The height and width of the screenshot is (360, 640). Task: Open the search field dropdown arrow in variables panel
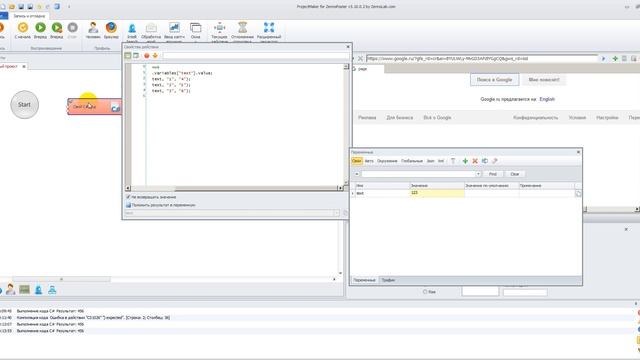[478, 174]
